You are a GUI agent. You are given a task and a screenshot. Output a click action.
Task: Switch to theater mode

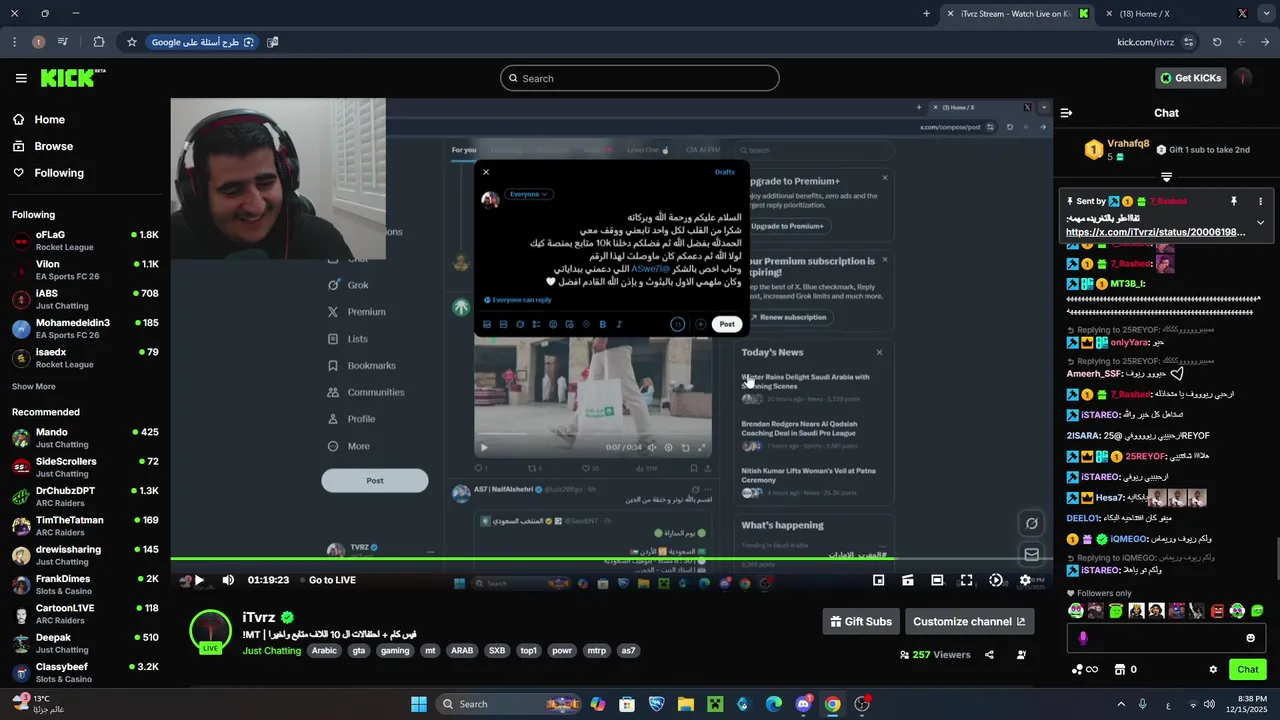pyautogui.click(x=937, y=580)
